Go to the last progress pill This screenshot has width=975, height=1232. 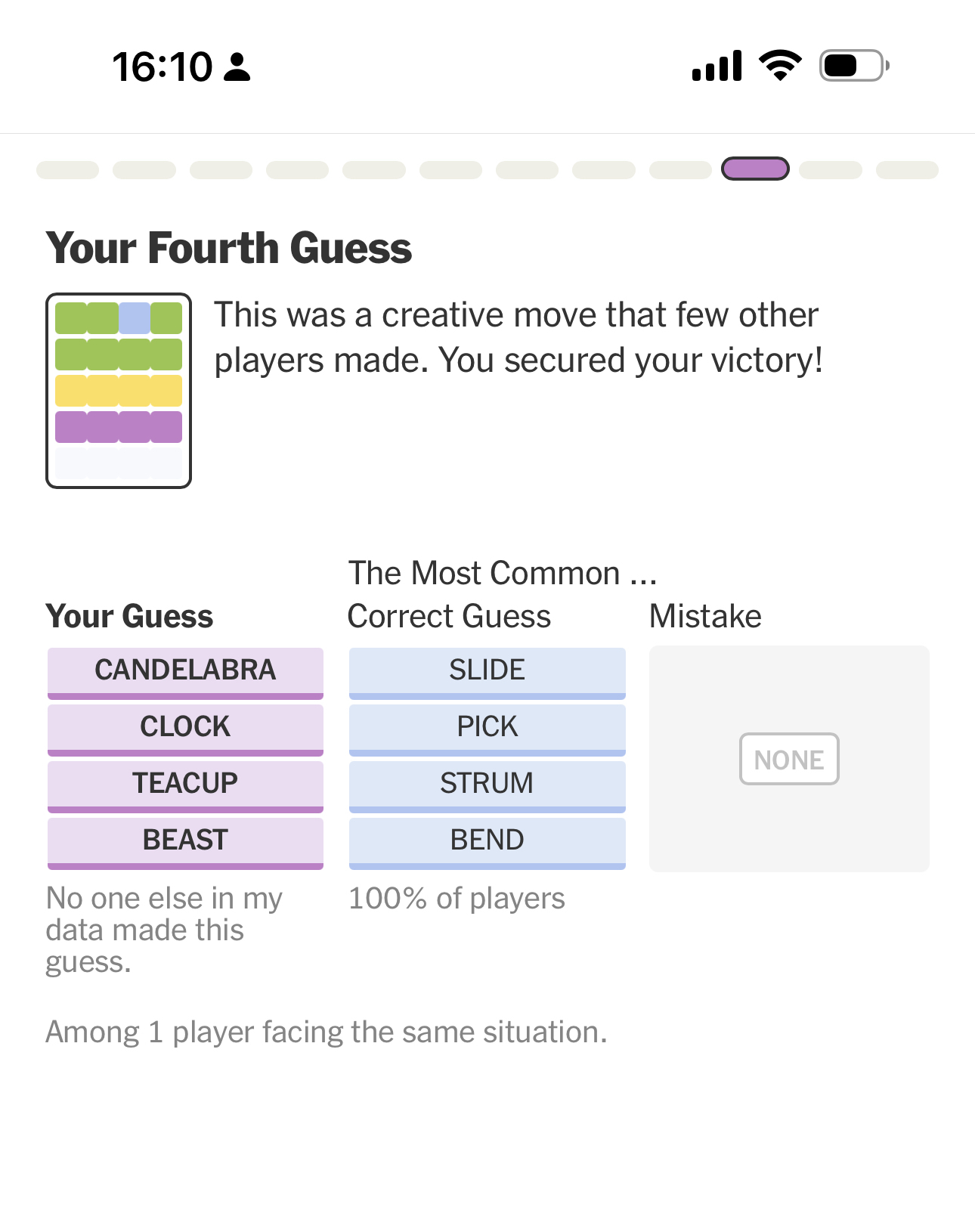[x=907, y=169]
